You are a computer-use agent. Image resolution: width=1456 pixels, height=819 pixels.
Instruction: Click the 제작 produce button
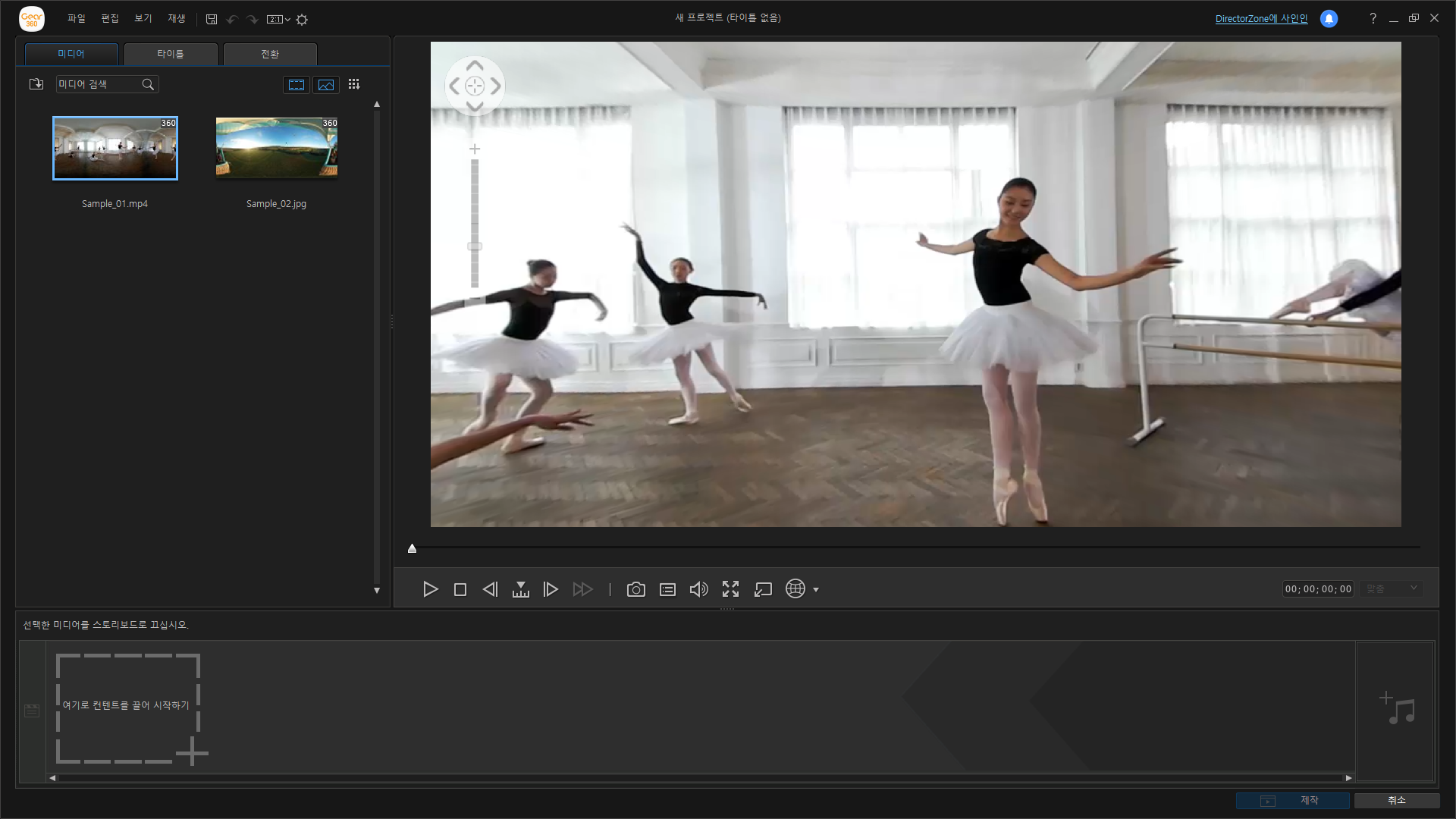1292,801
